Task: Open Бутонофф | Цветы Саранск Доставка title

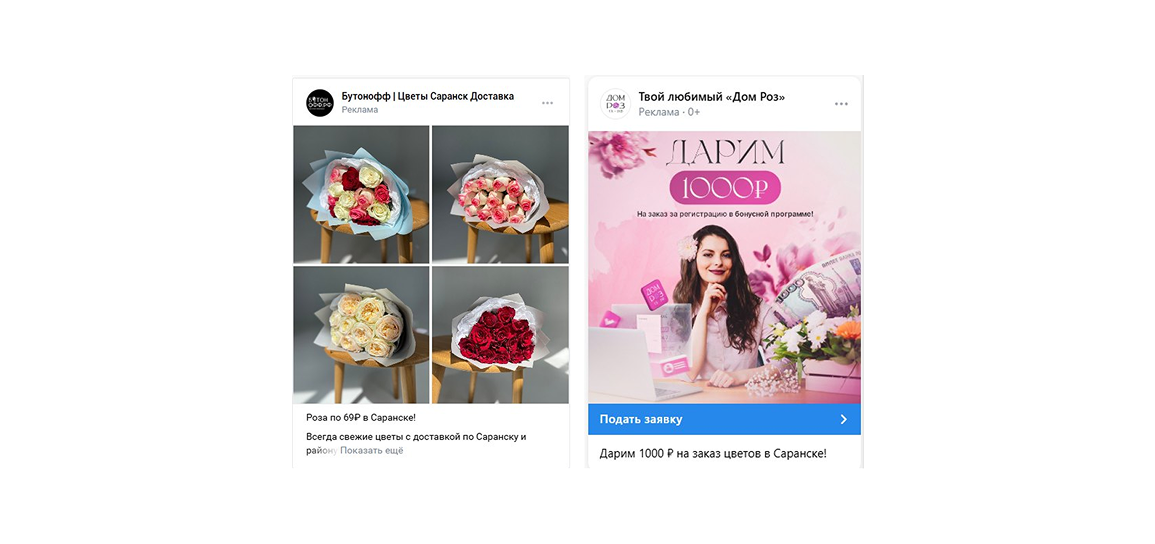Action: (x=427, y=96)
